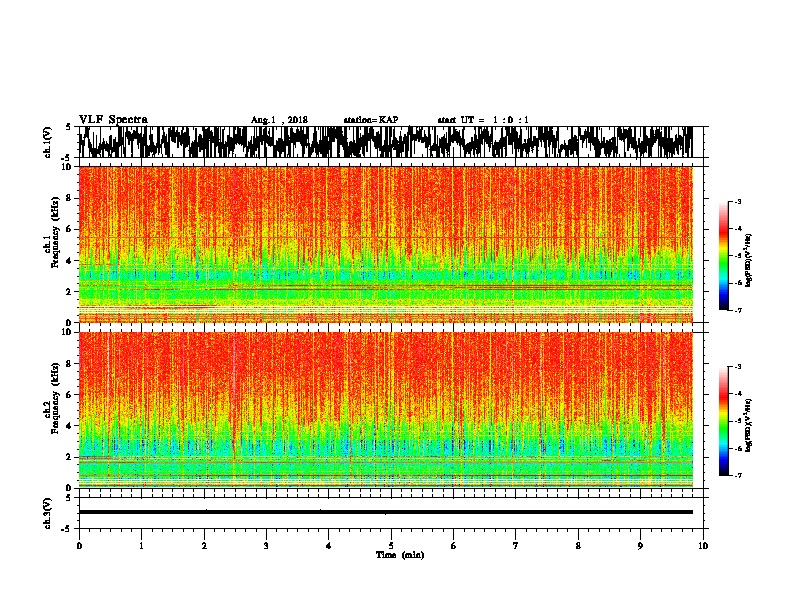Click the "station=KAP" label
Viewport: 792px width, 612px height.
pos(371,120)
